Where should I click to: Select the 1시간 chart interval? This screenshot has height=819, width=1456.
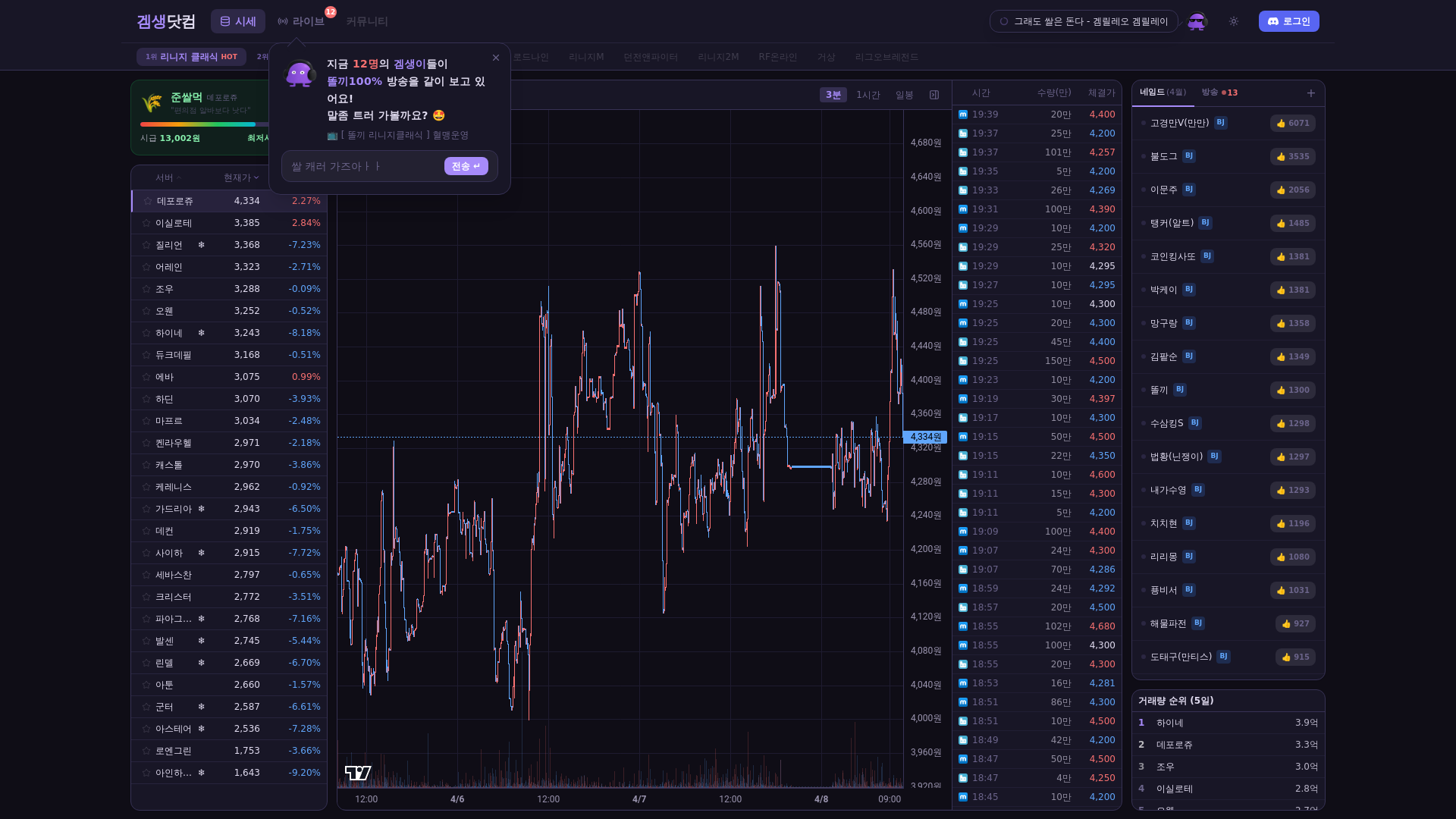pos(868,95)
